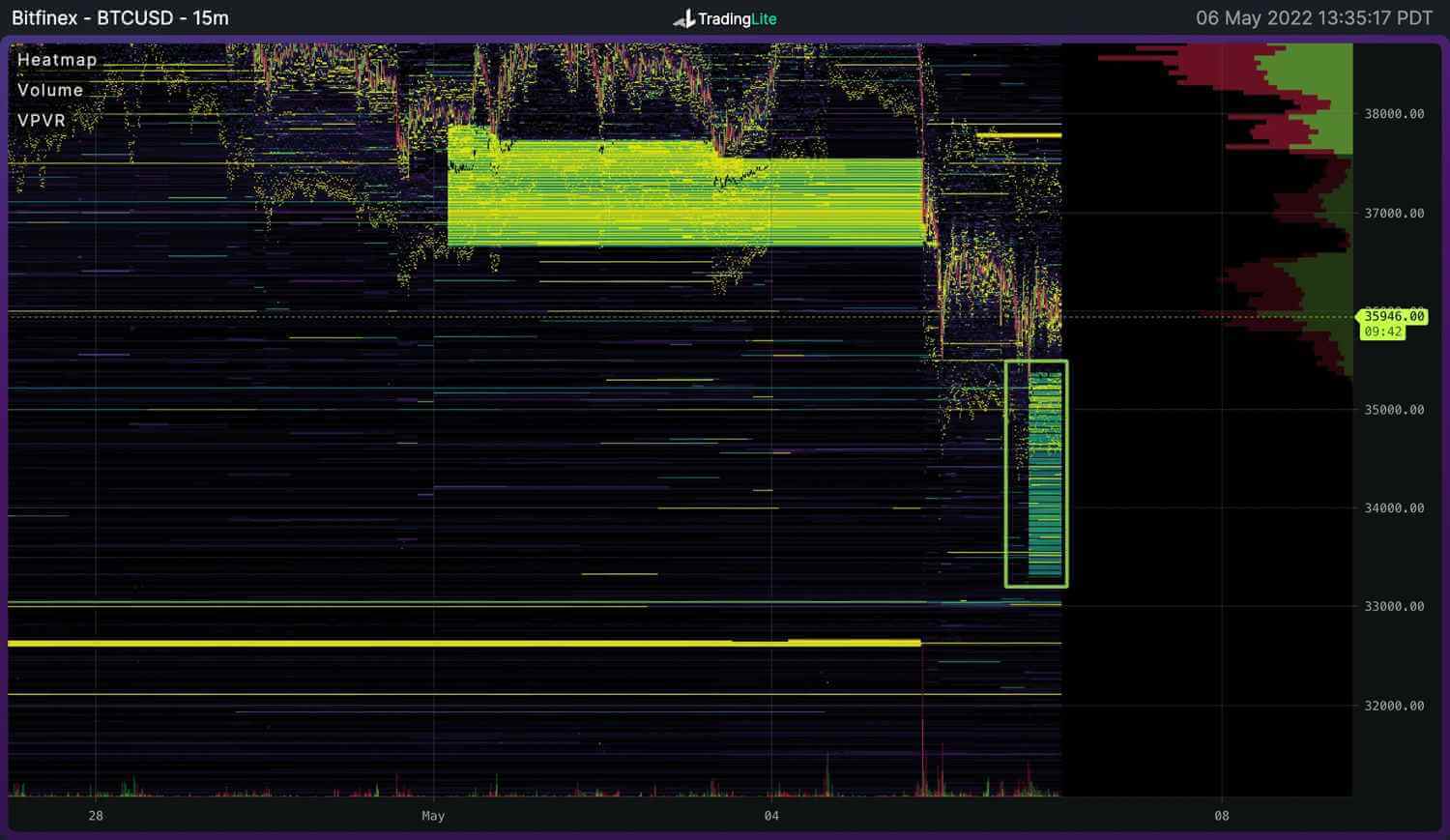Click the current price tag 35946.00
The image size is (1450, 840).
click(1393, 316)
